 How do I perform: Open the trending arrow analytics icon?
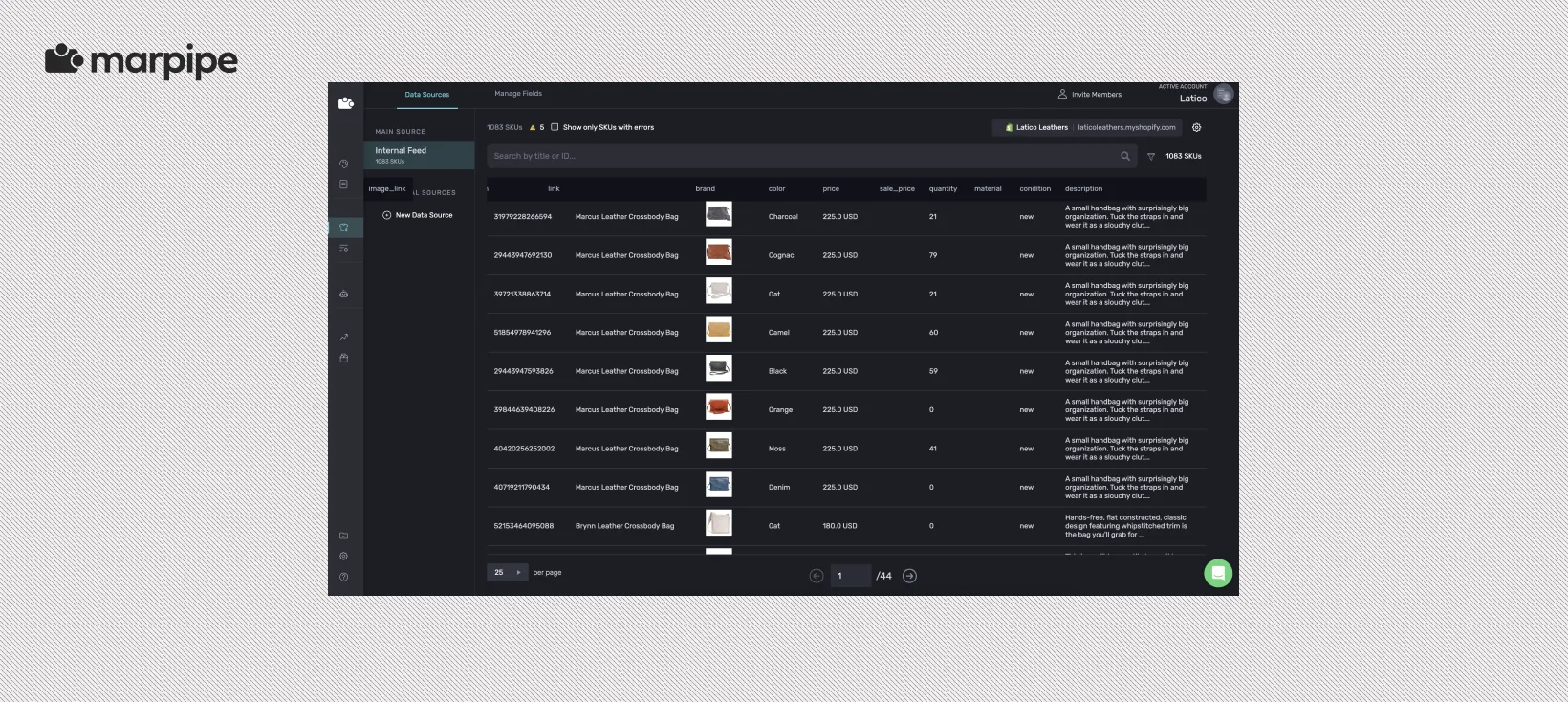pos(344,337)
